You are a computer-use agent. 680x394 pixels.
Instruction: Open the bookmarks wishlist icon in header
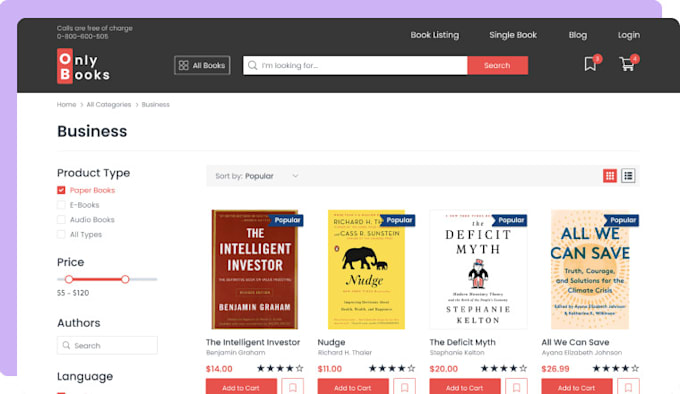point(590,64)
